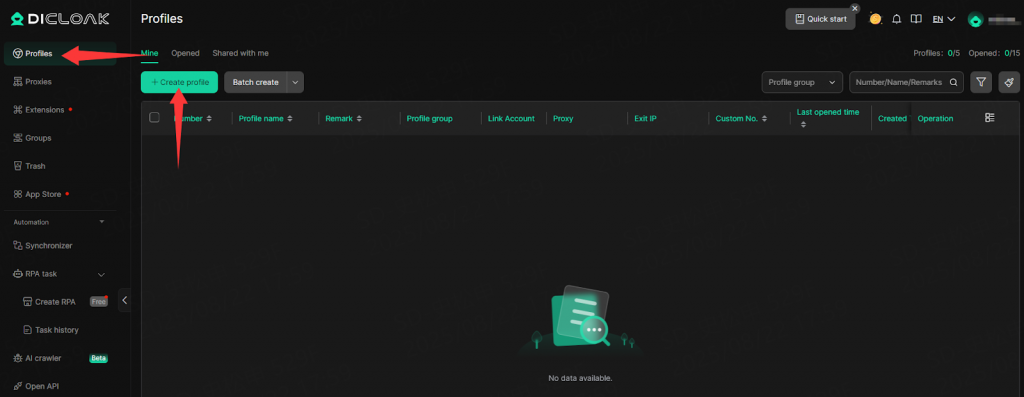Viewport: 1024px width, 397px height.
Task: Click the Create profile button
Action: click(x=180, y=82)
